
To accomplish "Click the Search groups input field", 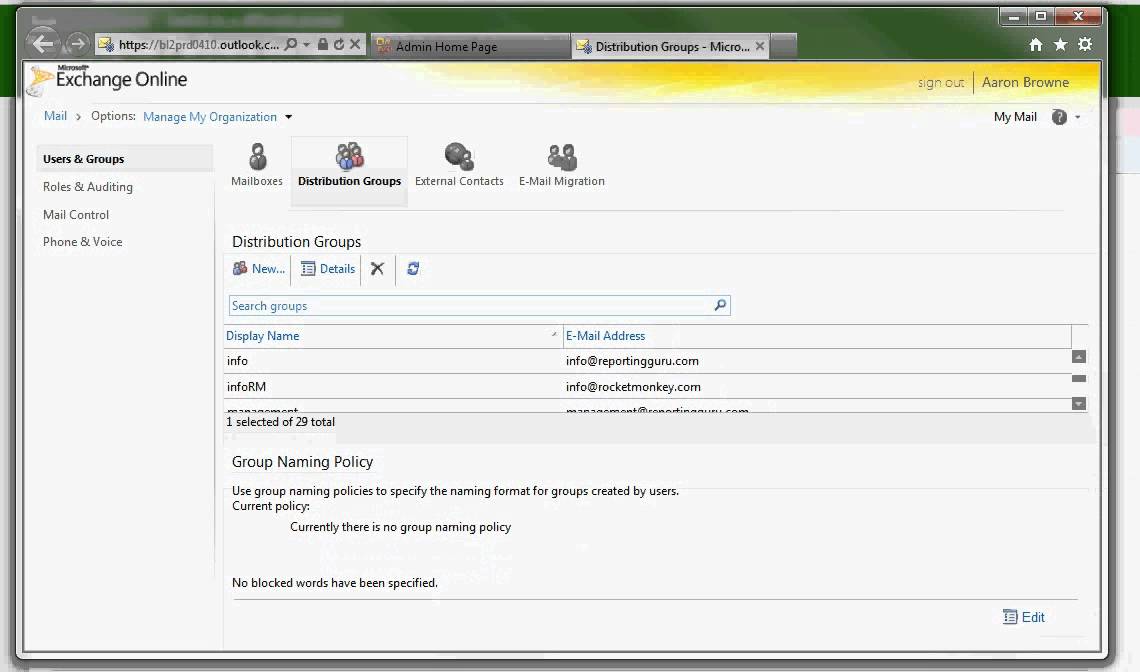I will coord(469,306).
